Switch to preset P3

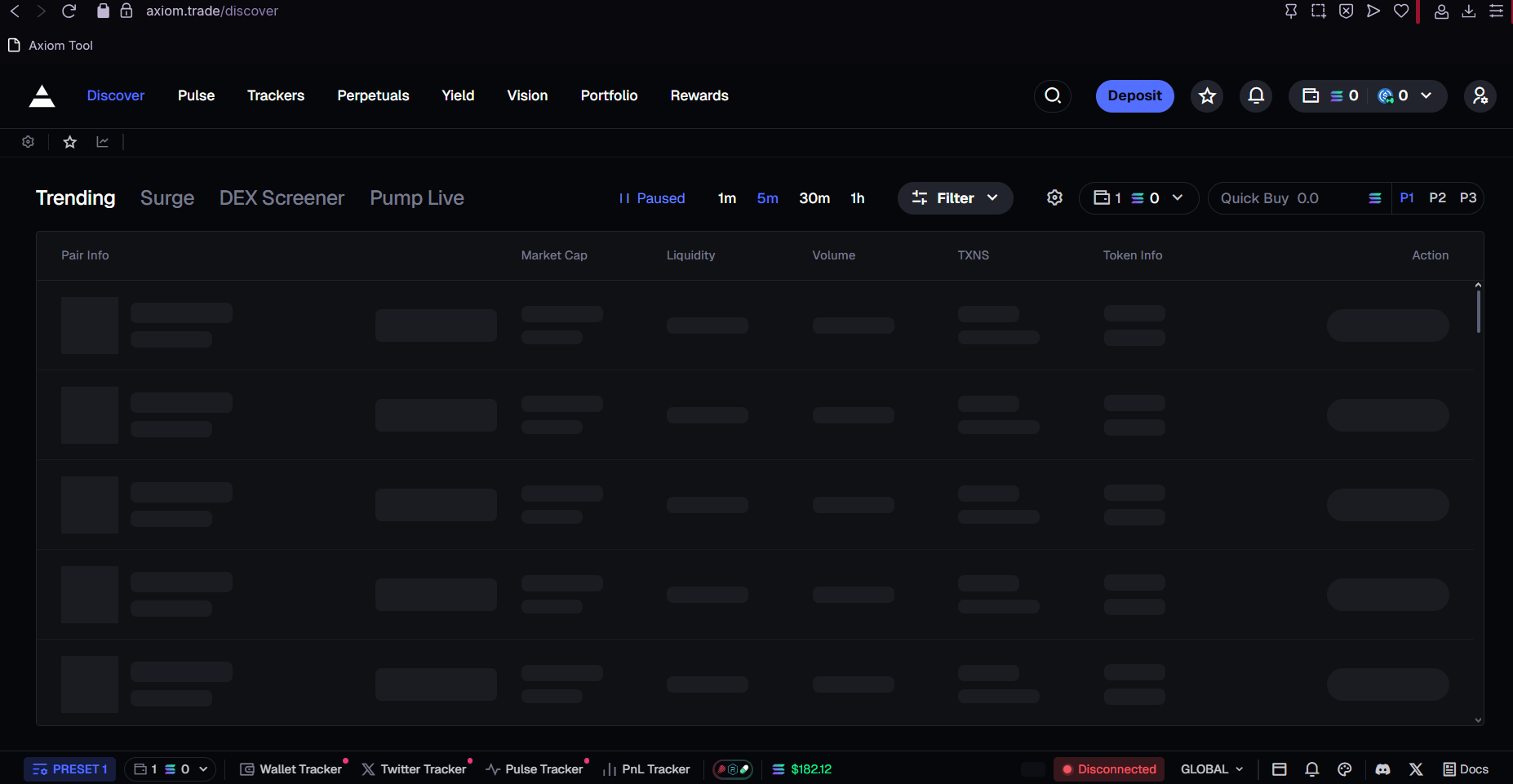pyautogui.click(x=1467, y=198)
